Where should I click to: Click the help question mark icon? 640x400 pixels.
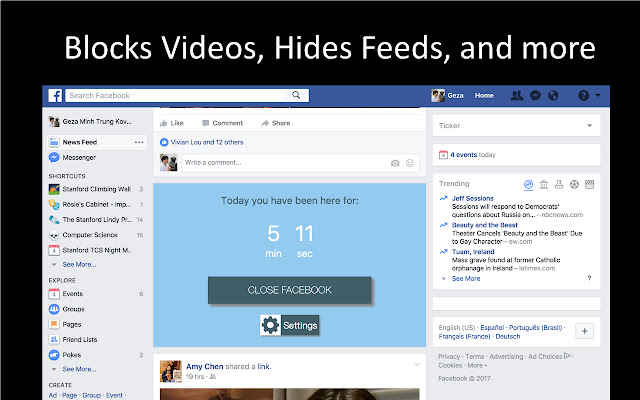[584, 96]
